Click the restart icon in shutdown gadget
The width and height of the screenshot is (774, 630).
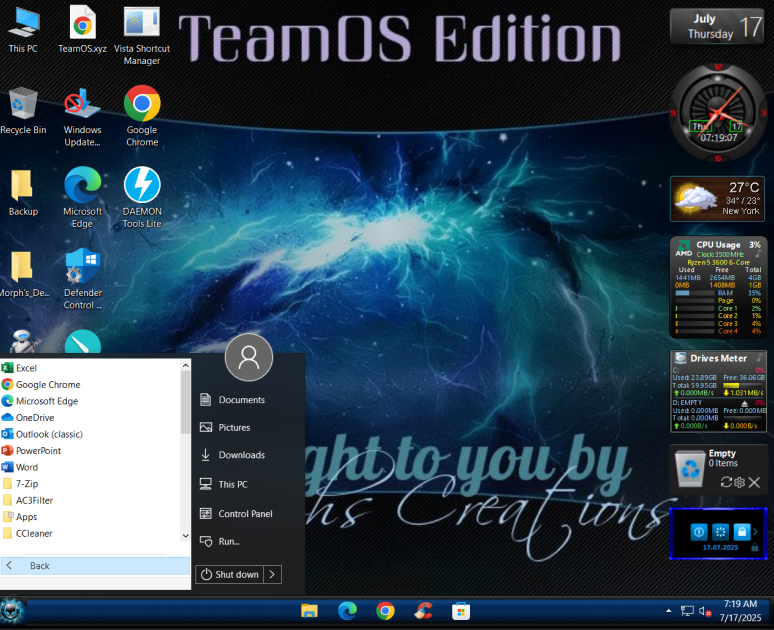[x=720, y=532]
